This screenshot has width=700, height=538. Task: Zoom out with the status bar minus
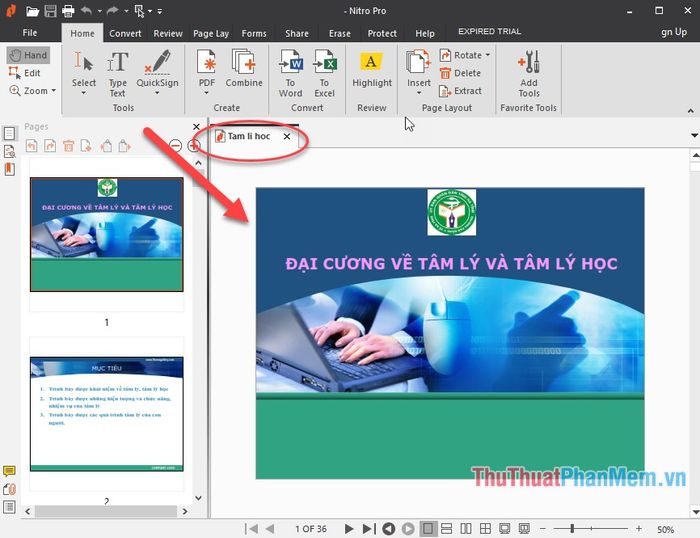543,529
